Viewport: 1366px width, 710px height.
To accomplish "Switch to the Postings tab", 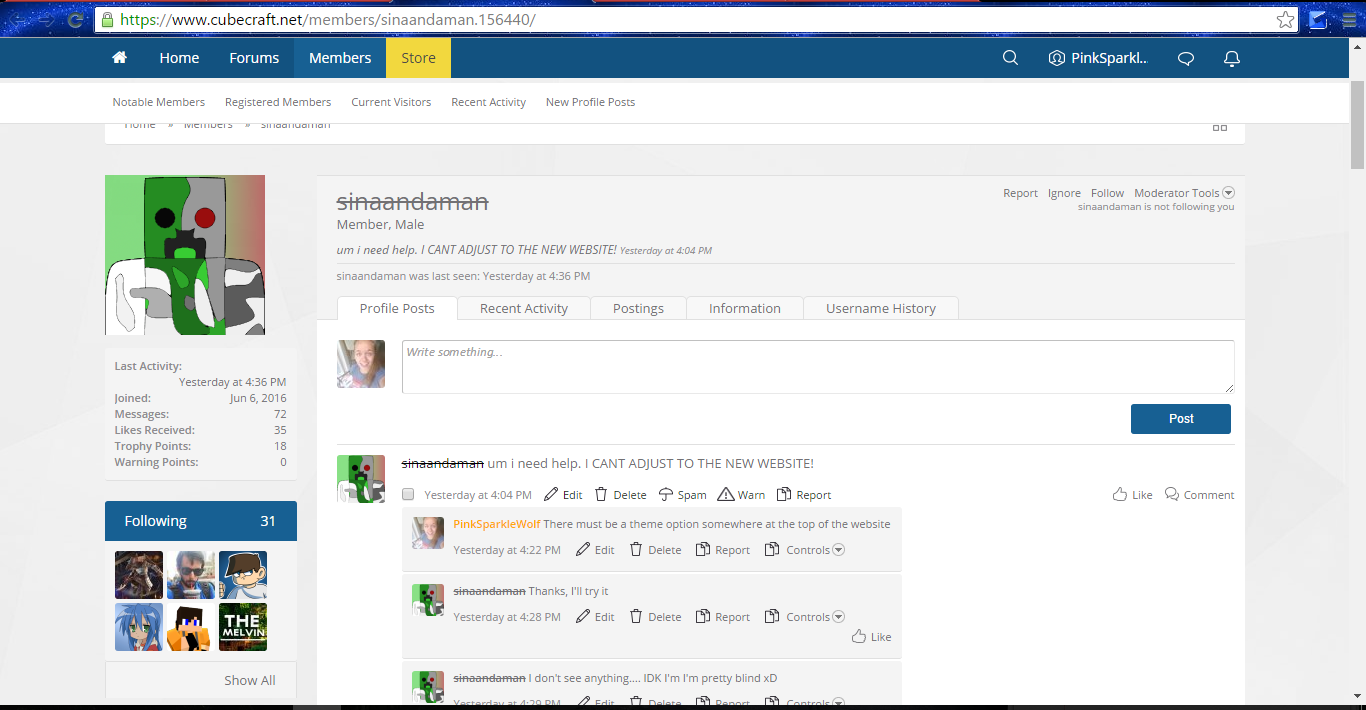I will pos(638,308).
